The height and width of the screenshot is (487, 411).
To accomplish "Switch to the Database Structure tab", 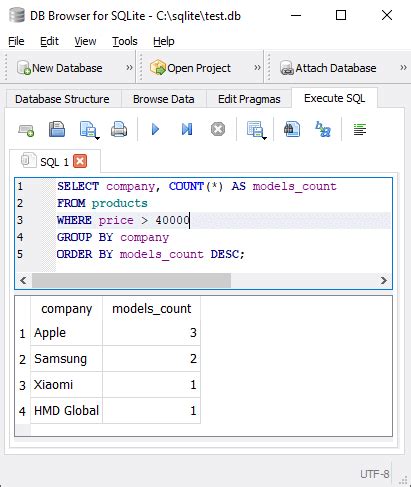I will (62, 99).
